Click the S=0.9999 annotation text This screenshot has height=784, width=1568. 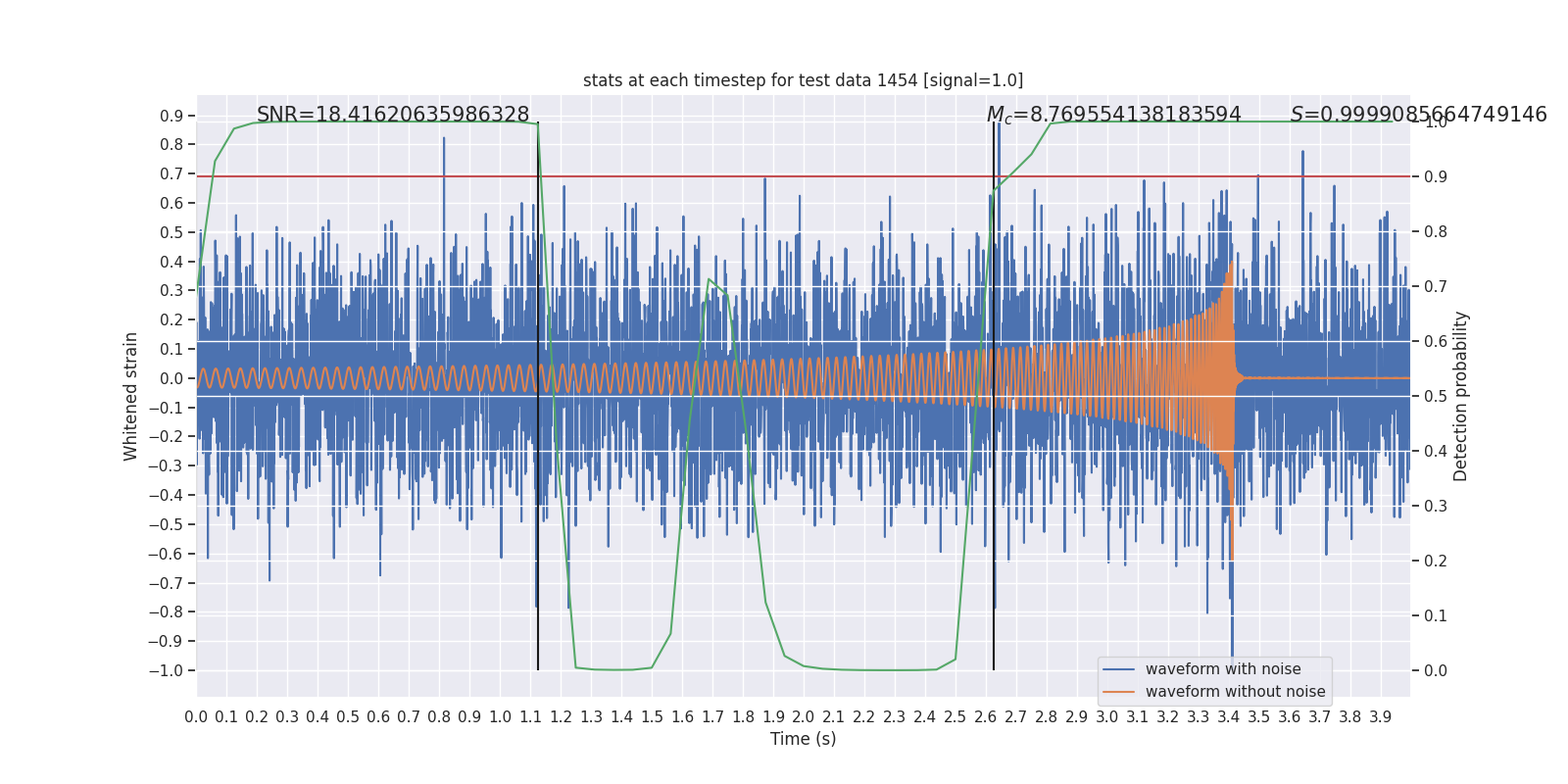1418,115
